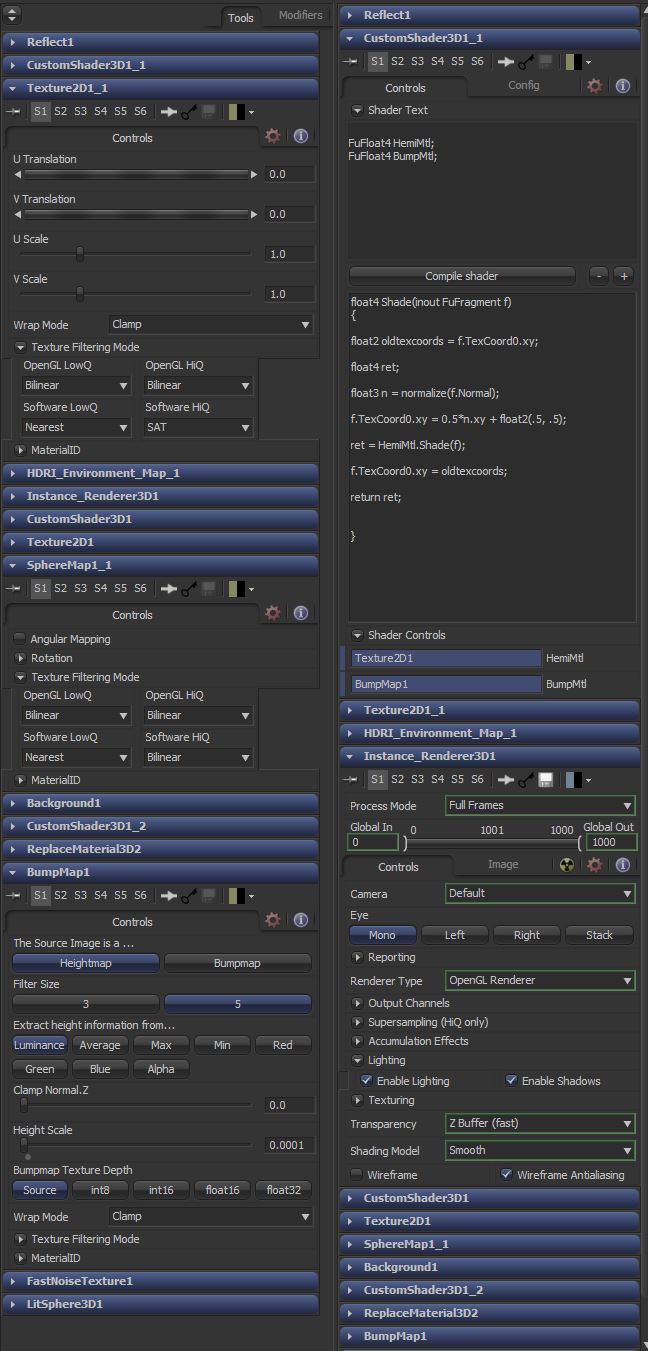Viewport: 648px width, 1351px height.
Task: Toggle pass-through arrow for SphereMap1_1
Action: coord(169,589)
